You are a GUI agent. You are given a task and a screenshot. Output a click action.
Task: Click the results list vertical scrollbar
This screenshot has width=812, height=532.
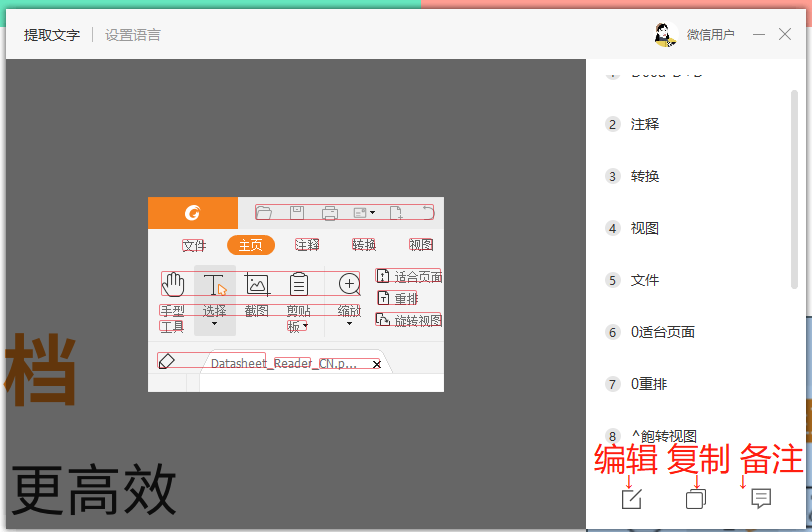tap(794, 189)
